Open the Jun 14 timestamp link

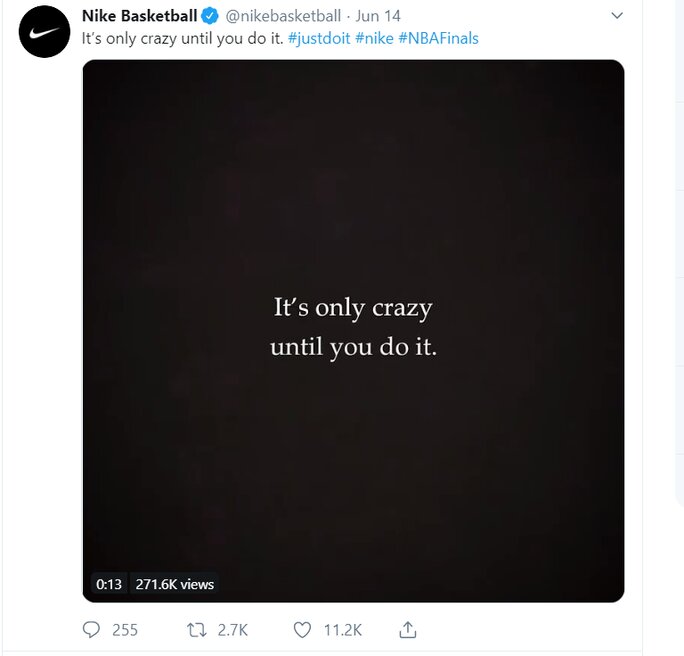click(379, 16)
